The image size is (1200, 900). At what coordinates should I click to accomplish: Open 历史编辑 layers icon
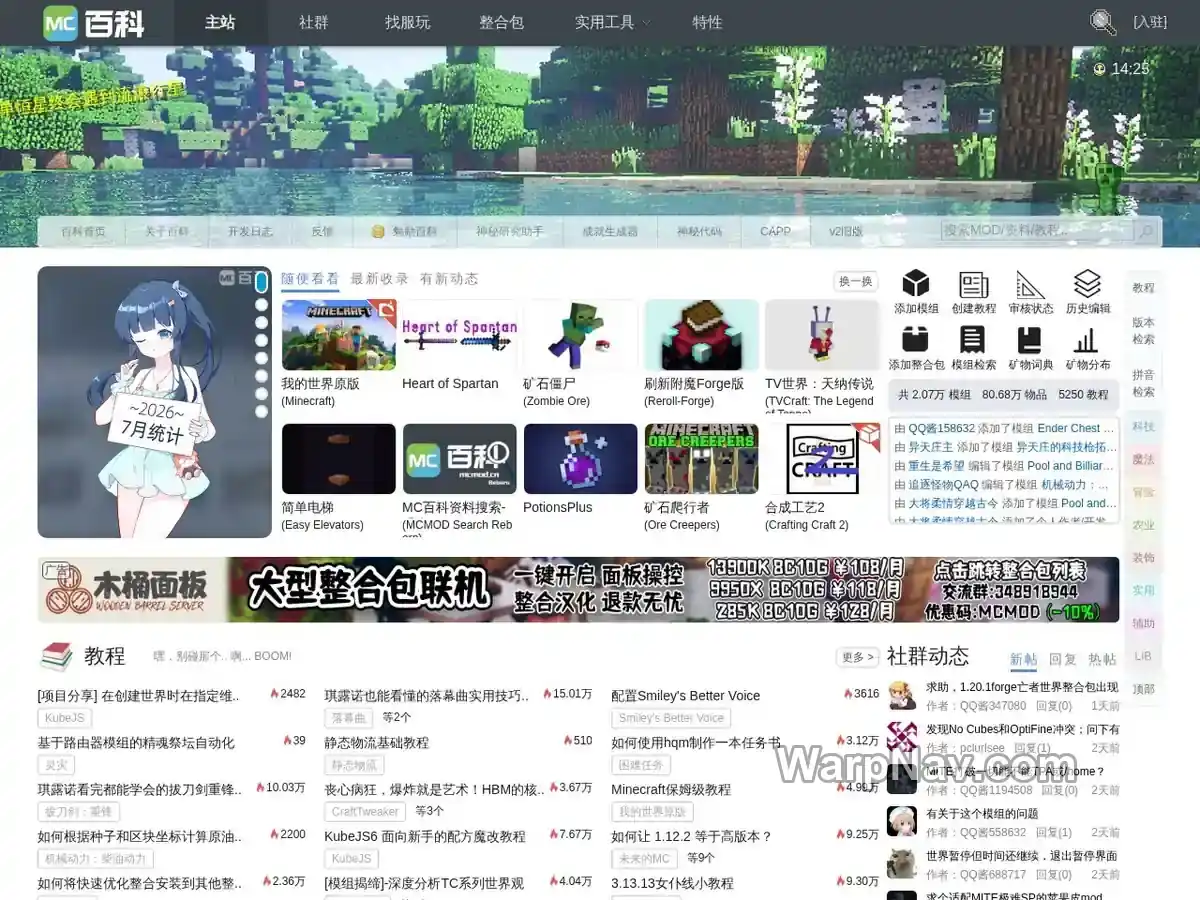coord(1087,284)
